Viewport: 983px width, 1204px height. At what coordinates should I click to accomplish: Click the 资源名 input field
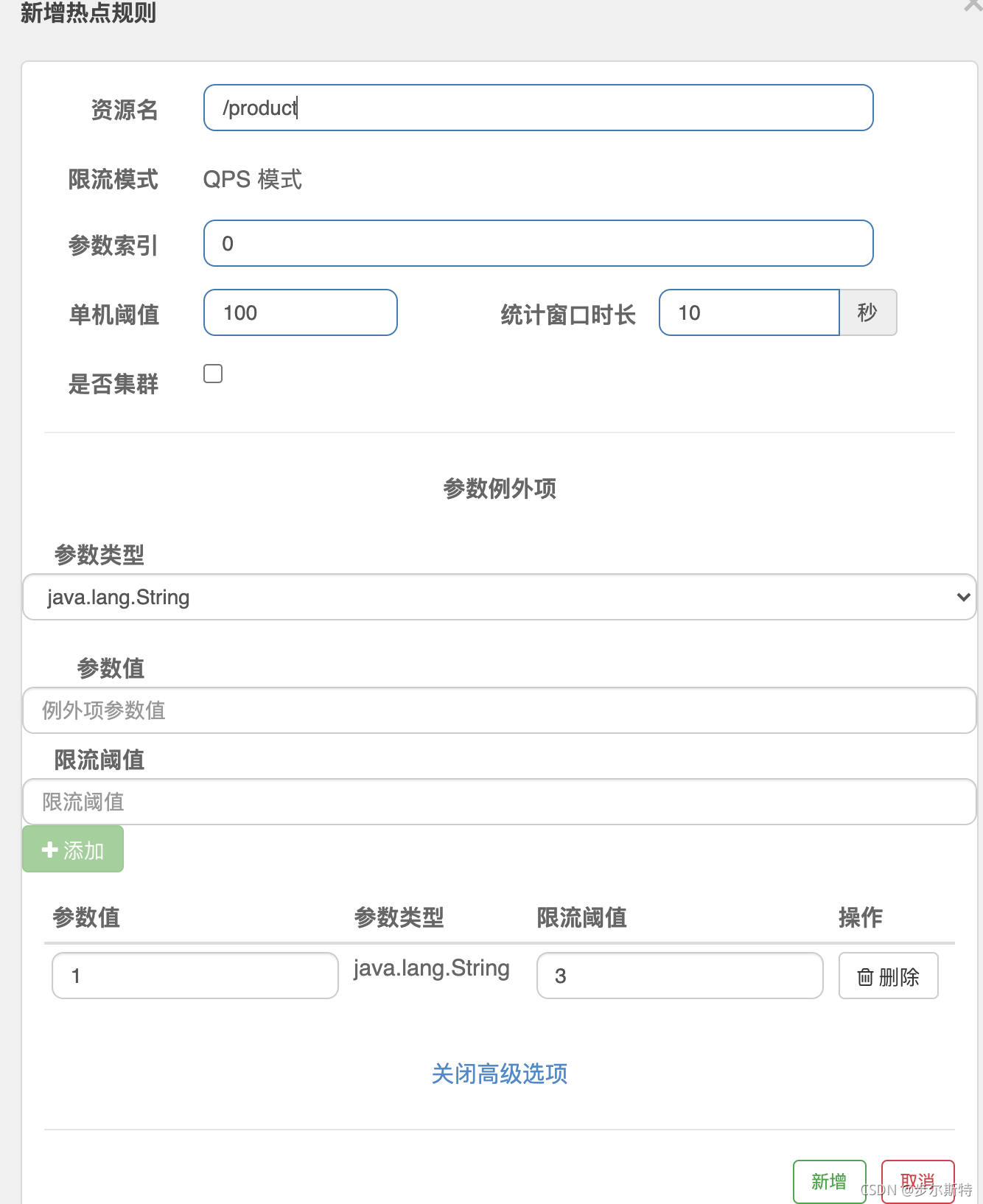click(x=538, y=108)
